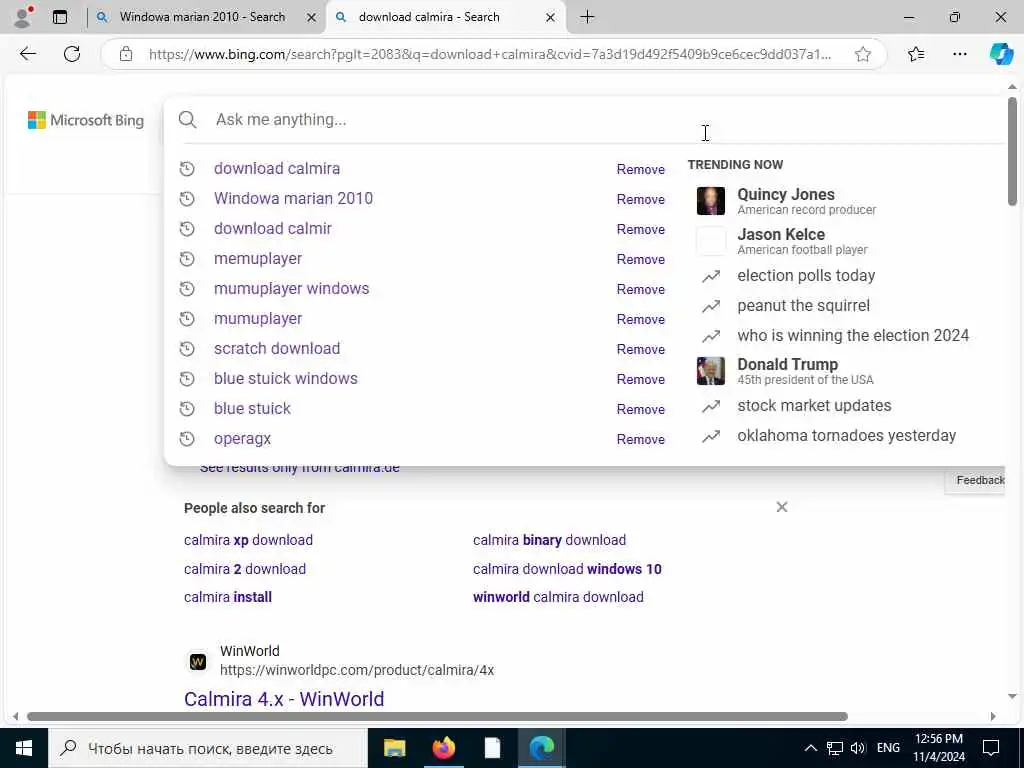Viewport: 1024px width, 768px height.
Task: Click the Microsoft Bing logo
Action: tap(86, 120)
